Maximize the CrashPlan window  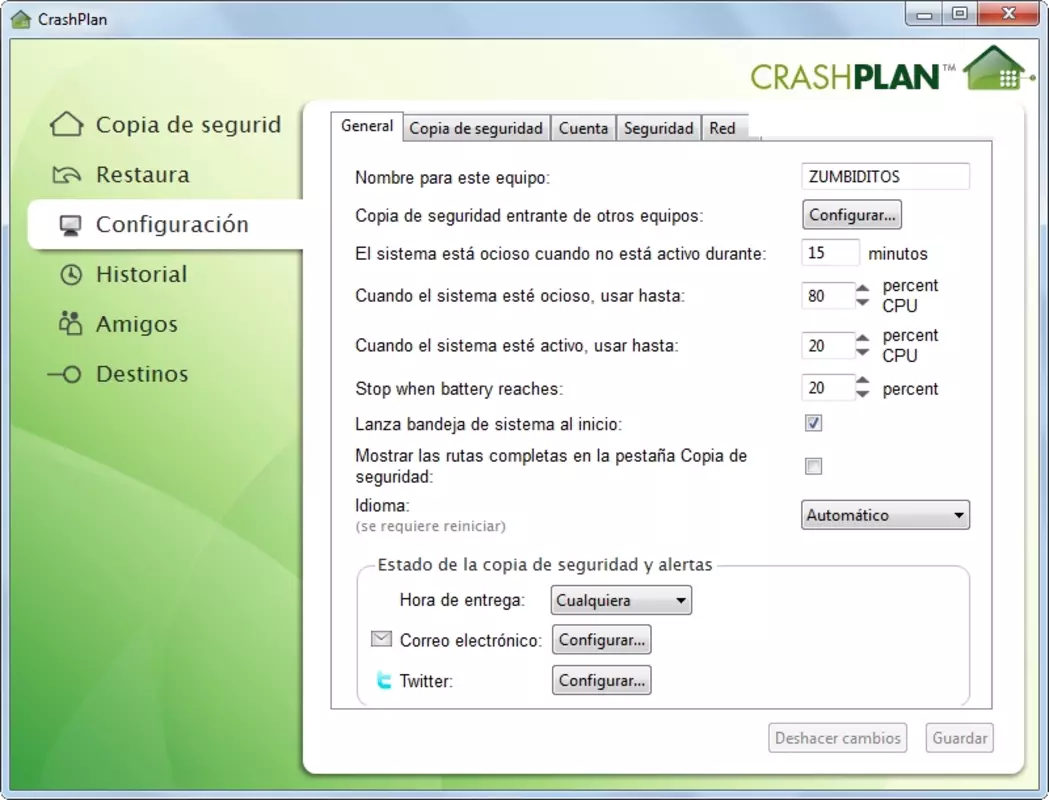[x=960, y=14]
